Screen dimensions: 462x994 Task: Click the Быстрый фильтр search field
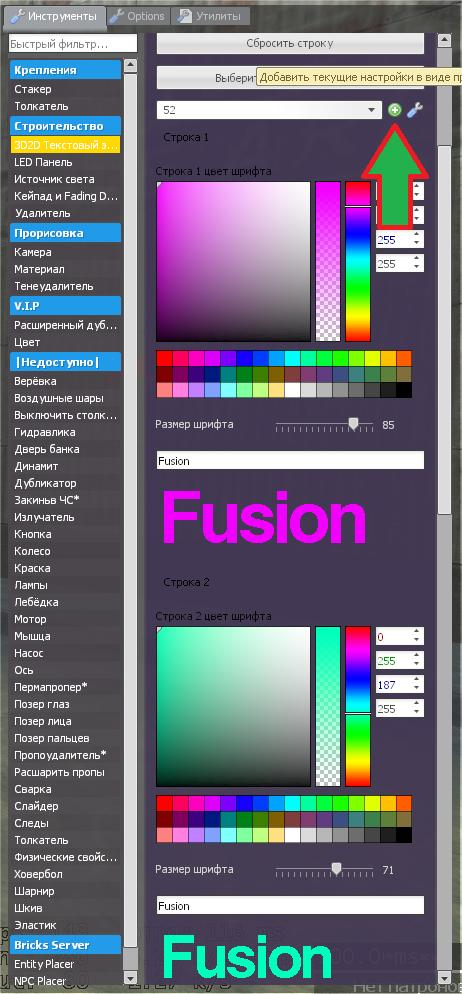[73, 44]
